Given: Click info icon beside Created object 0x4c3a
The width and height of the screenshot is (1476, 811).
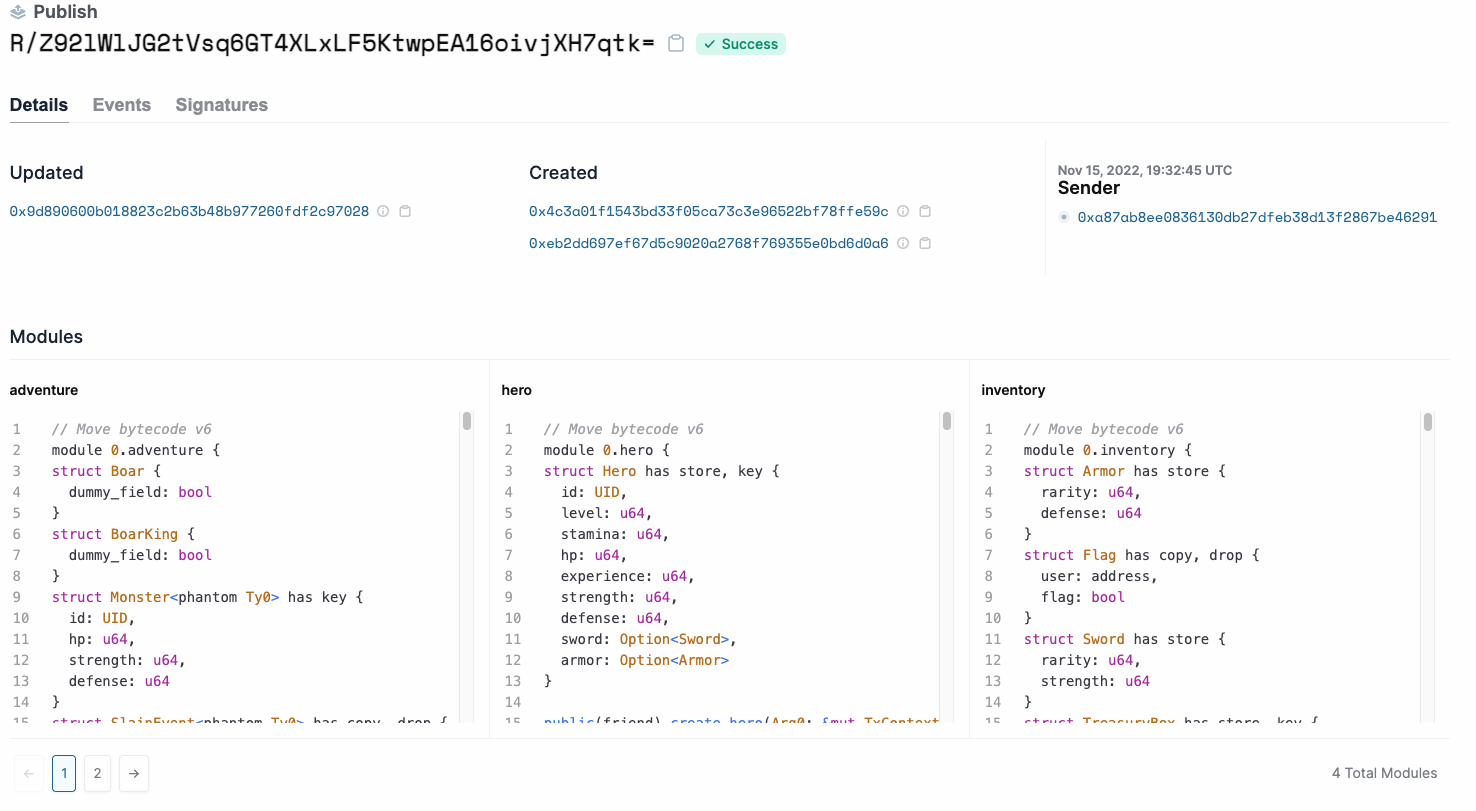Looking at the screenshot, I should tap(903, 212).
